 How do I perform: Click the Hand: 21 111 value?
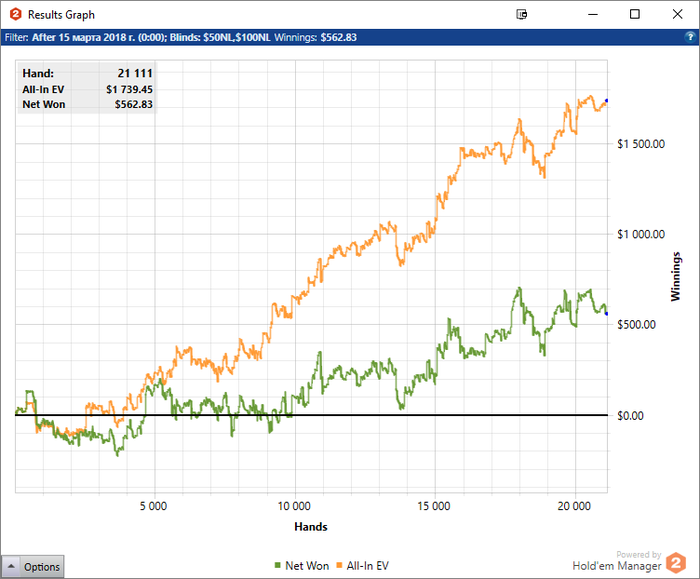point(135,73)
